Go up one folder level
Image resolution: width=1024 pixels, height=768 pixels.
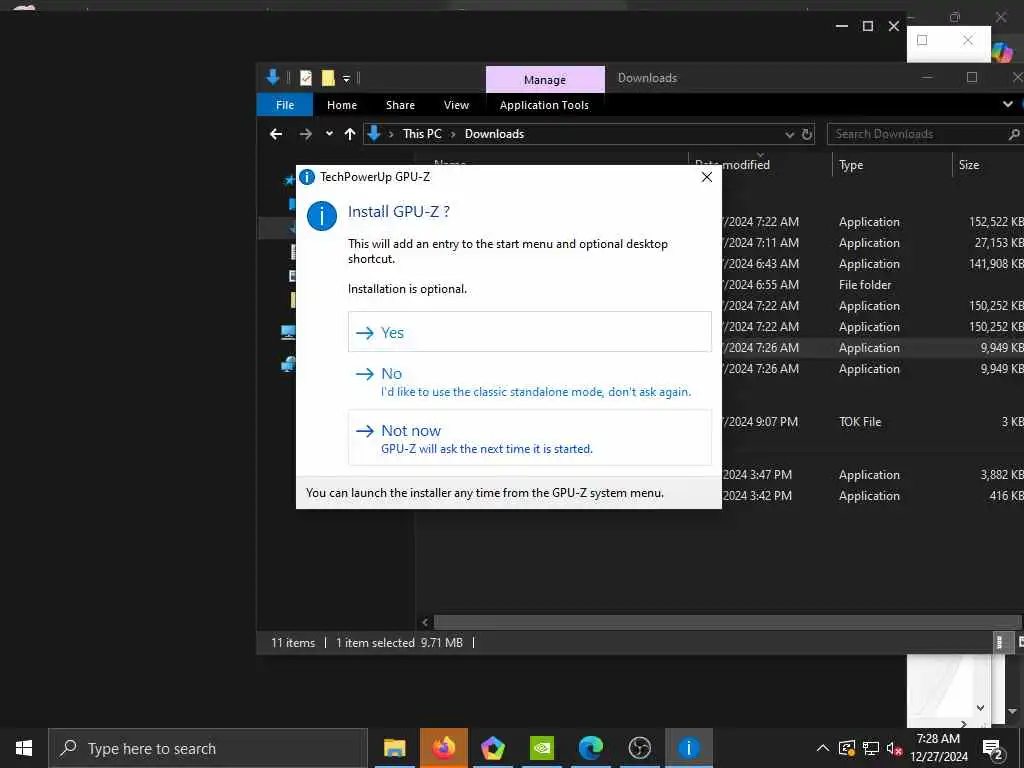[350, 134]
